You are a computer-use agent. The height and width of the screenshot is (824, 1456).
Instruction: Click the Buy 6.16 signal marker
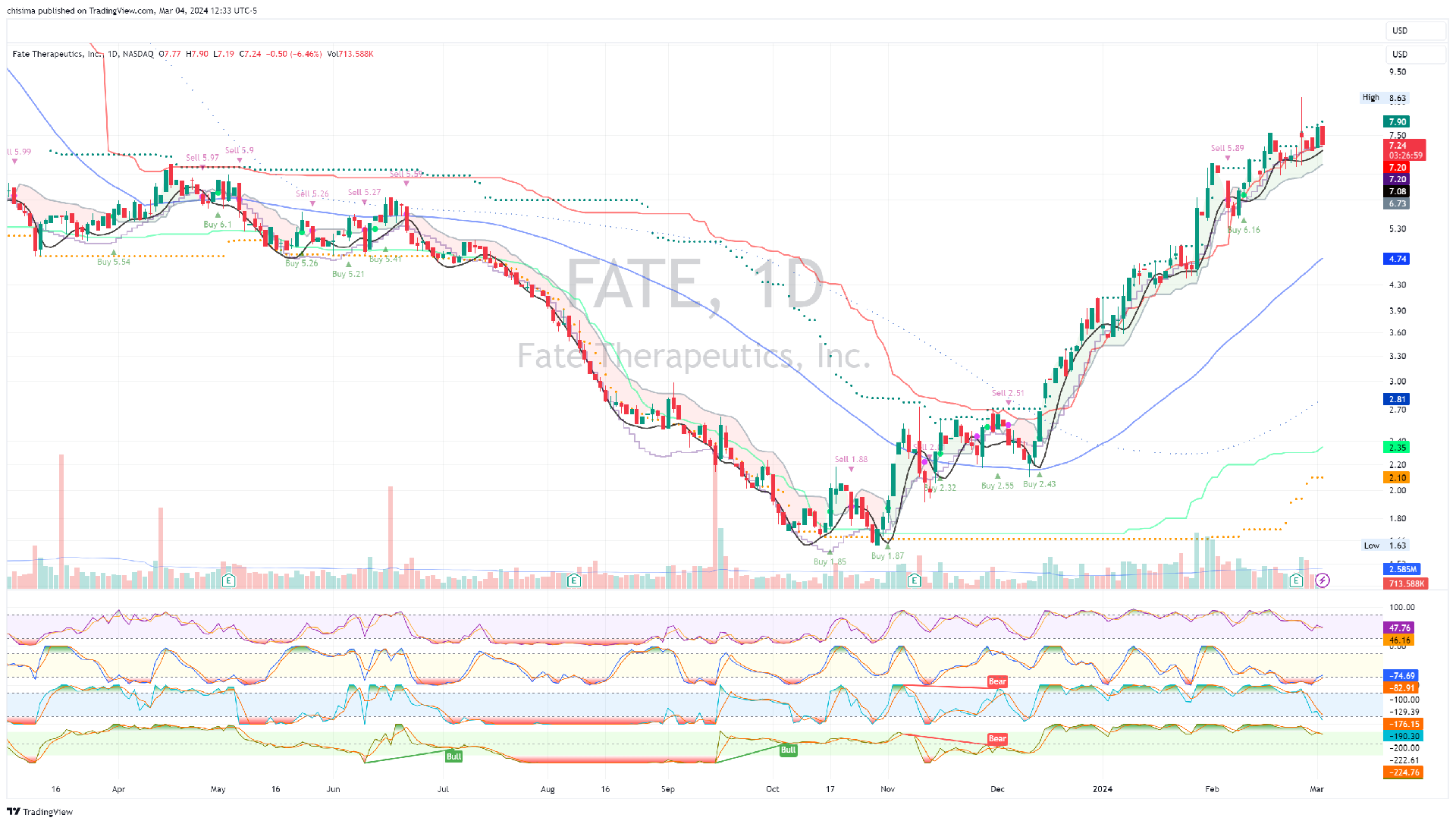point(1244,221)
